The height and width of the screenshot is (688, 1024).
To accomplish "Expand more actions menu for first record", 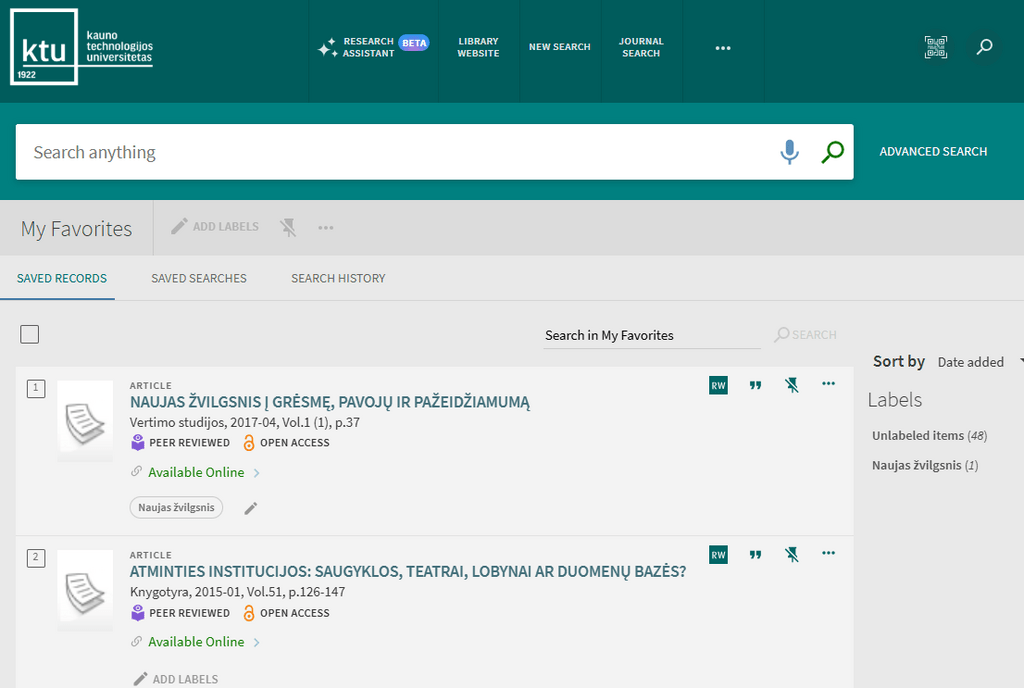I will (828, 384).
